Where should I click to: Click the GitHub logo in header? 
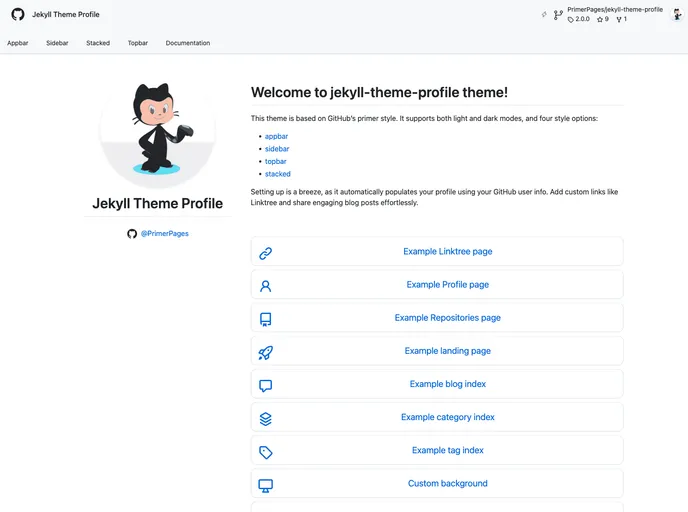[x=18, y=14]
